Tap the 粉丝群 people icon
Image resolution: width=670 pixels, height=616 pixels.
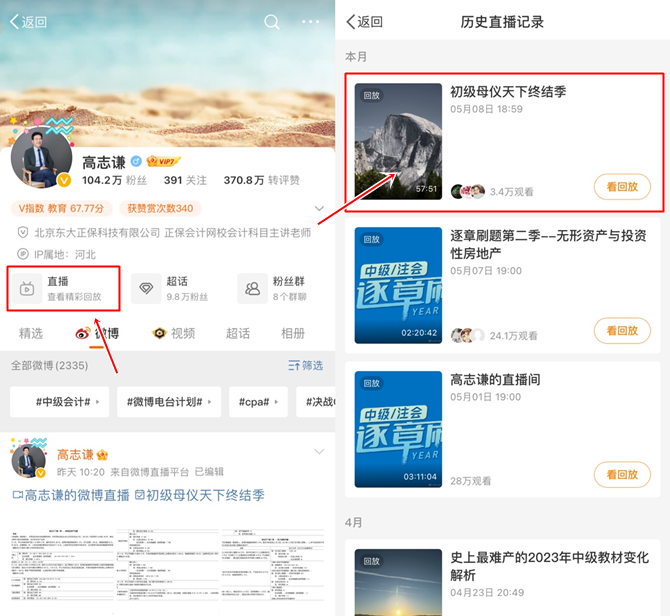tap(252, 289)
